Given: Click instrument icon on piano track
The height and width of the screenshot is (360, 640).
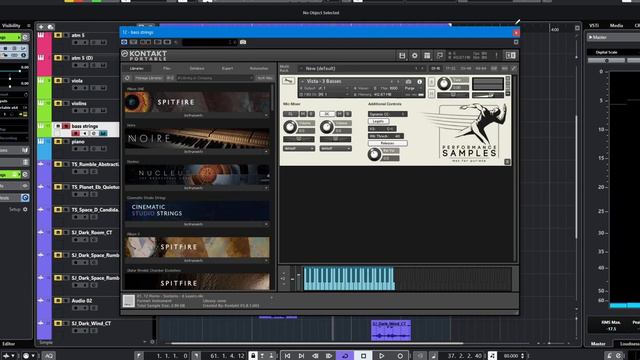Looking at the screenshot, I should tap(41, 142).
